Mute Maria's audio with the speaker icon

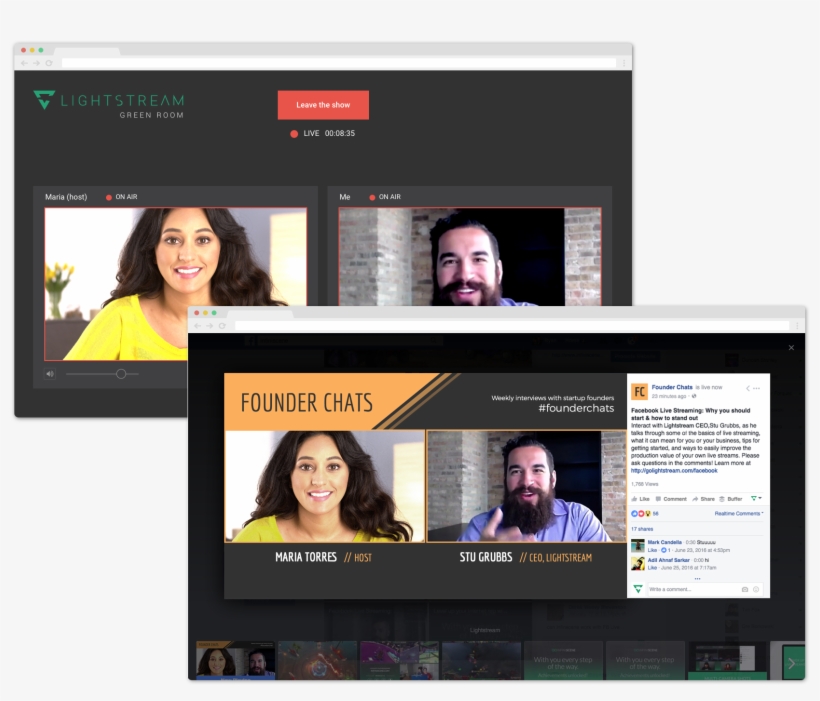click(50, 374)
